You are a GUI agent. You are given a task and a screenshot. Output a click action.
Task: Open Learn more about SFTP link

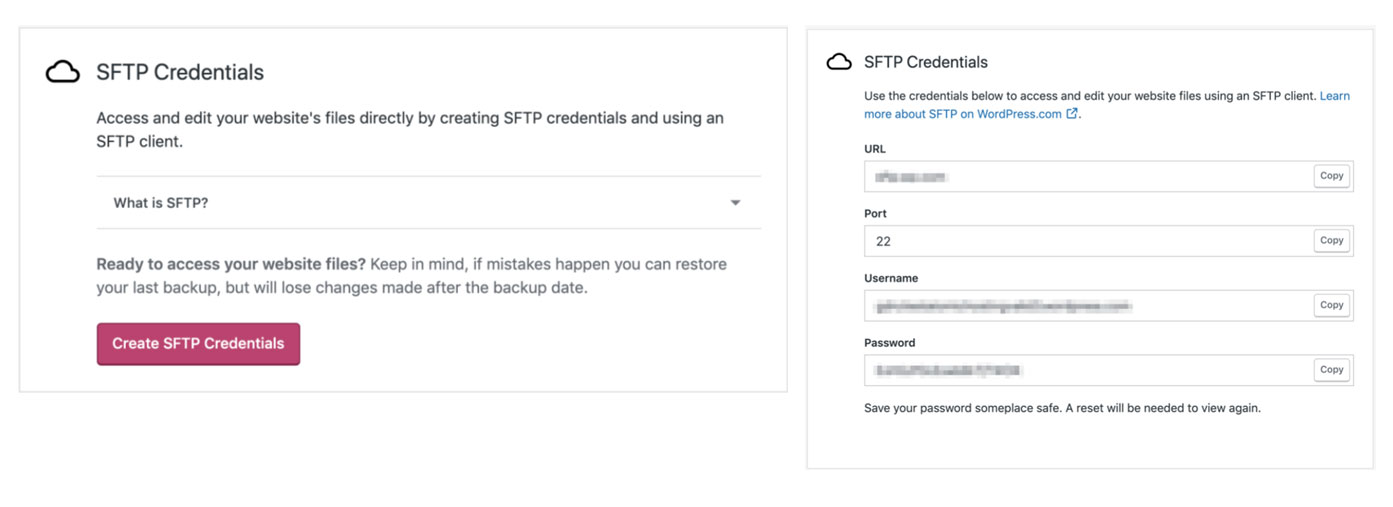coord(1107,105)
